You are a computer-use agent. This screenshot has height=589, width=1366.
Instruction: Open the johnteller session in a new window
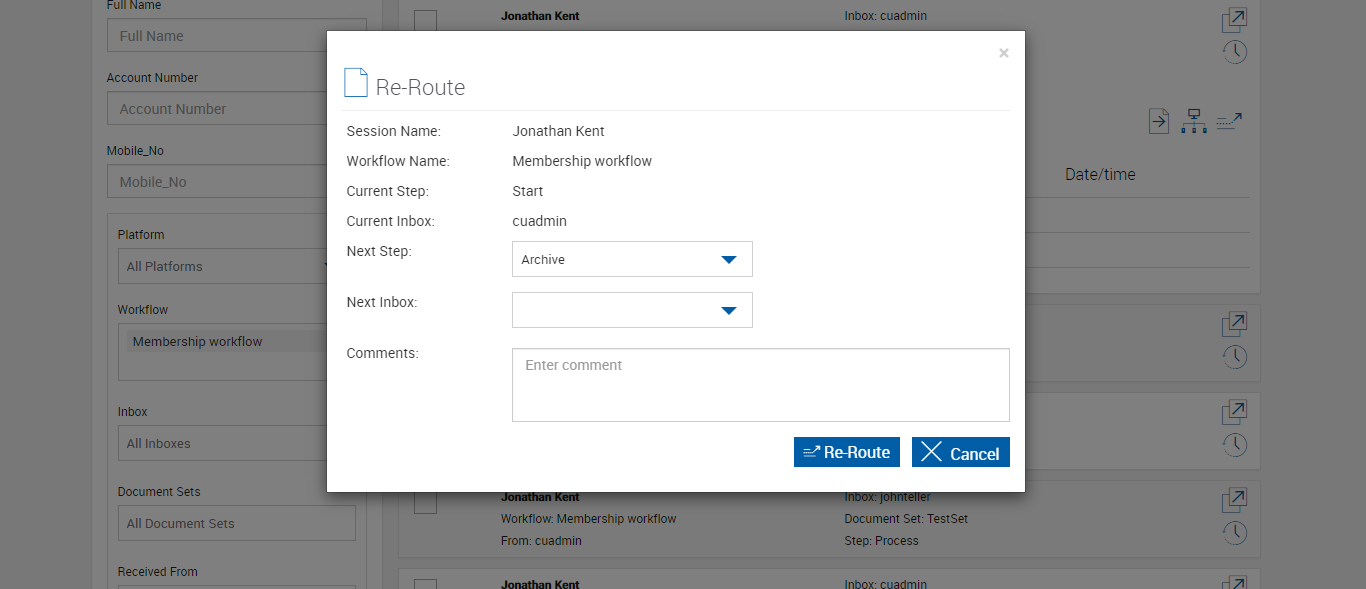[x=1235, y=500]
